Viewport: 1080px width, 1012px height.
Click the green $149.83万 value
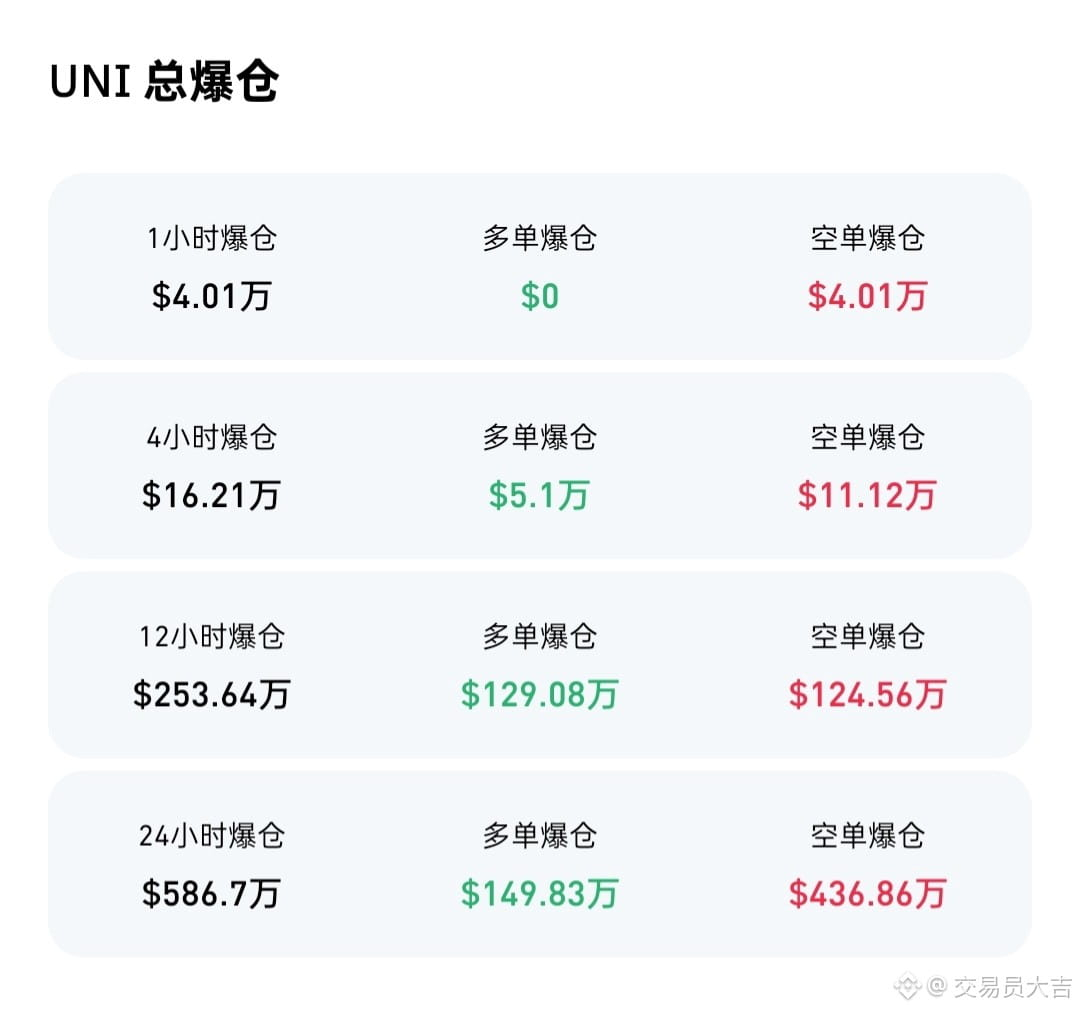[x=539, y=894]
